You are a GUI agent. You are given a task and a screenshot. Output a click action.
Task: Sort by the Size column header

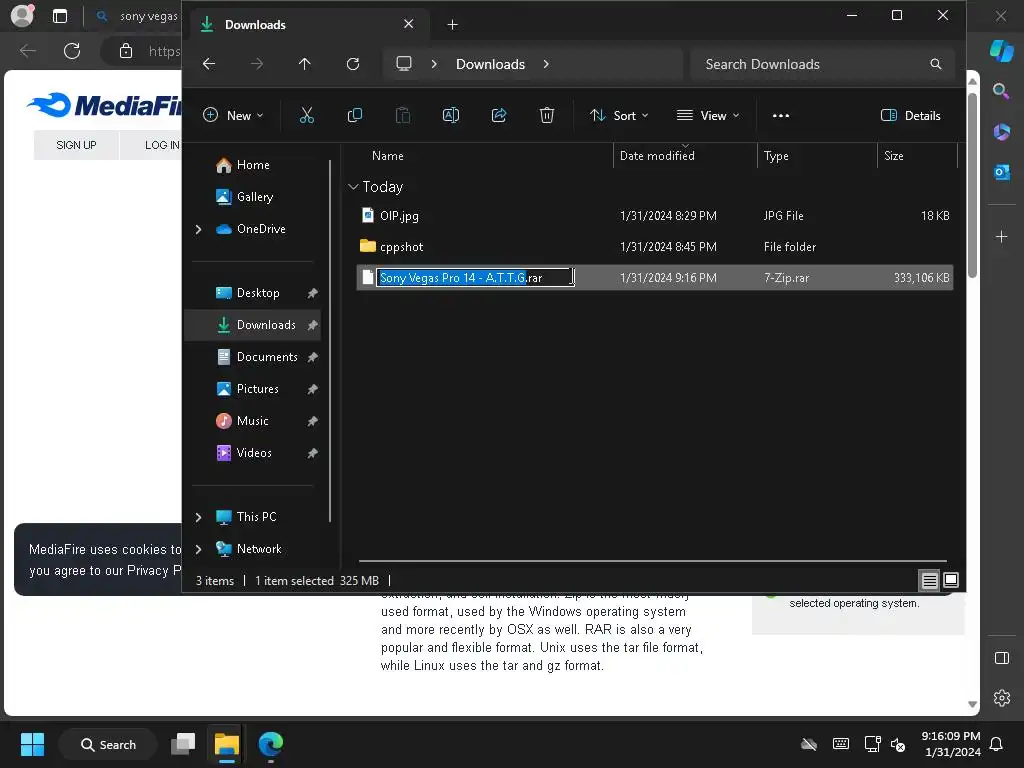pyautogui.click(x=893, y=156)
